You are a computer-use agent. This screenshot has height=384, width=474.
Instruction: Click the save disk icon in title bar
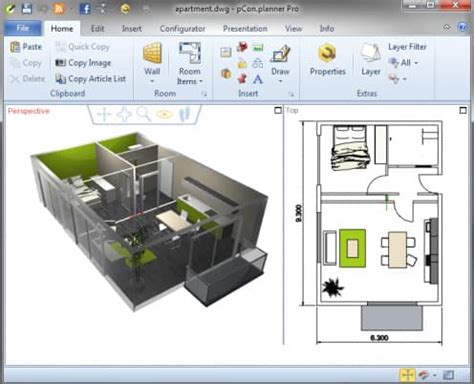pos(27,8)
